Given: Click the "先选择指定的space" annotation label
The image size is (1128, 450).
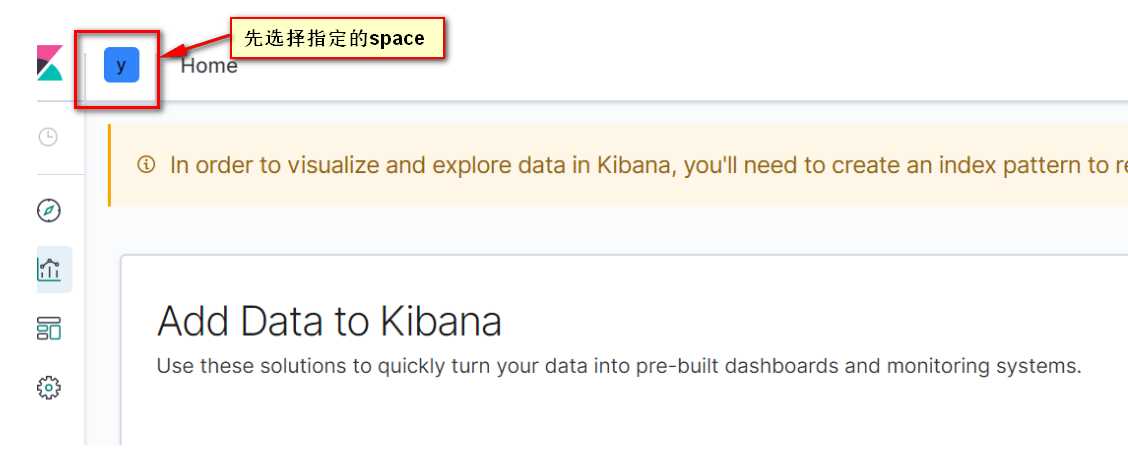Looking at the screenshot, I should (335, 39).
